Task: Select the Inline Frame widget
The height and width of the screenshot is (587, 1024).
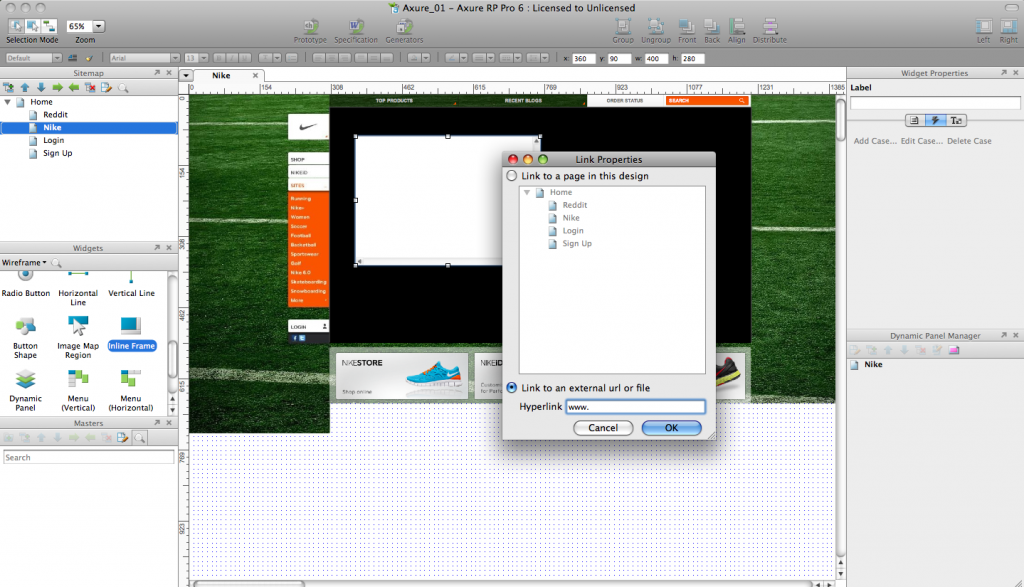Action: tap(131, 334)
